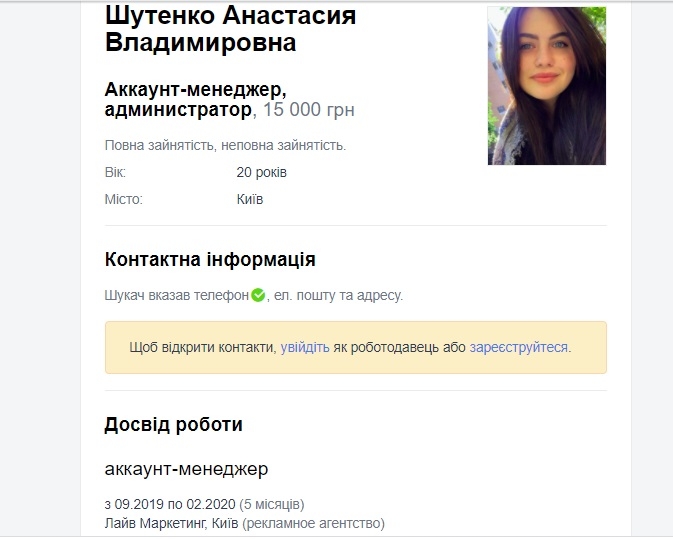Click the "аккаунт-менеджер" experience entry title
Viewport: 673px width, 539px height.
click(x=186, y=468)
